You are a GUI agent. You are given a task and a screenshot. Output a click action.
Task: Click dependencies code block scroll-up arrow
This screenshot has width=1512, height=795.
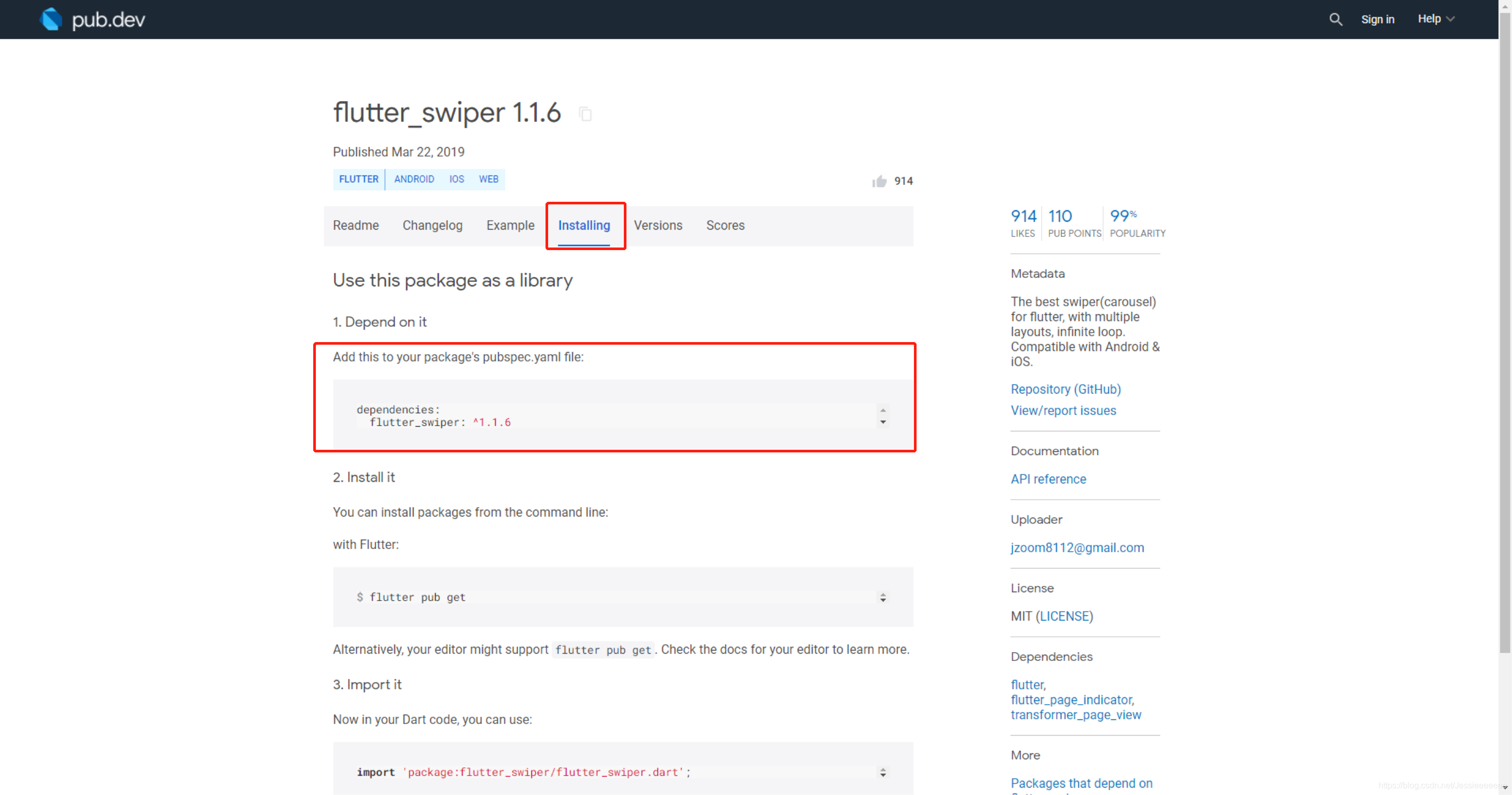point(882,410)
